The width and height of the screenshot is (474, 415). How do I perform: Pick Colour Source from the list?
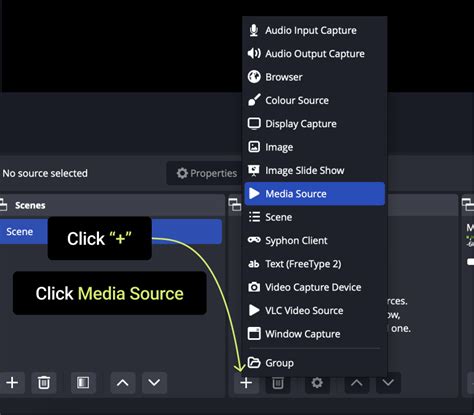315,100
